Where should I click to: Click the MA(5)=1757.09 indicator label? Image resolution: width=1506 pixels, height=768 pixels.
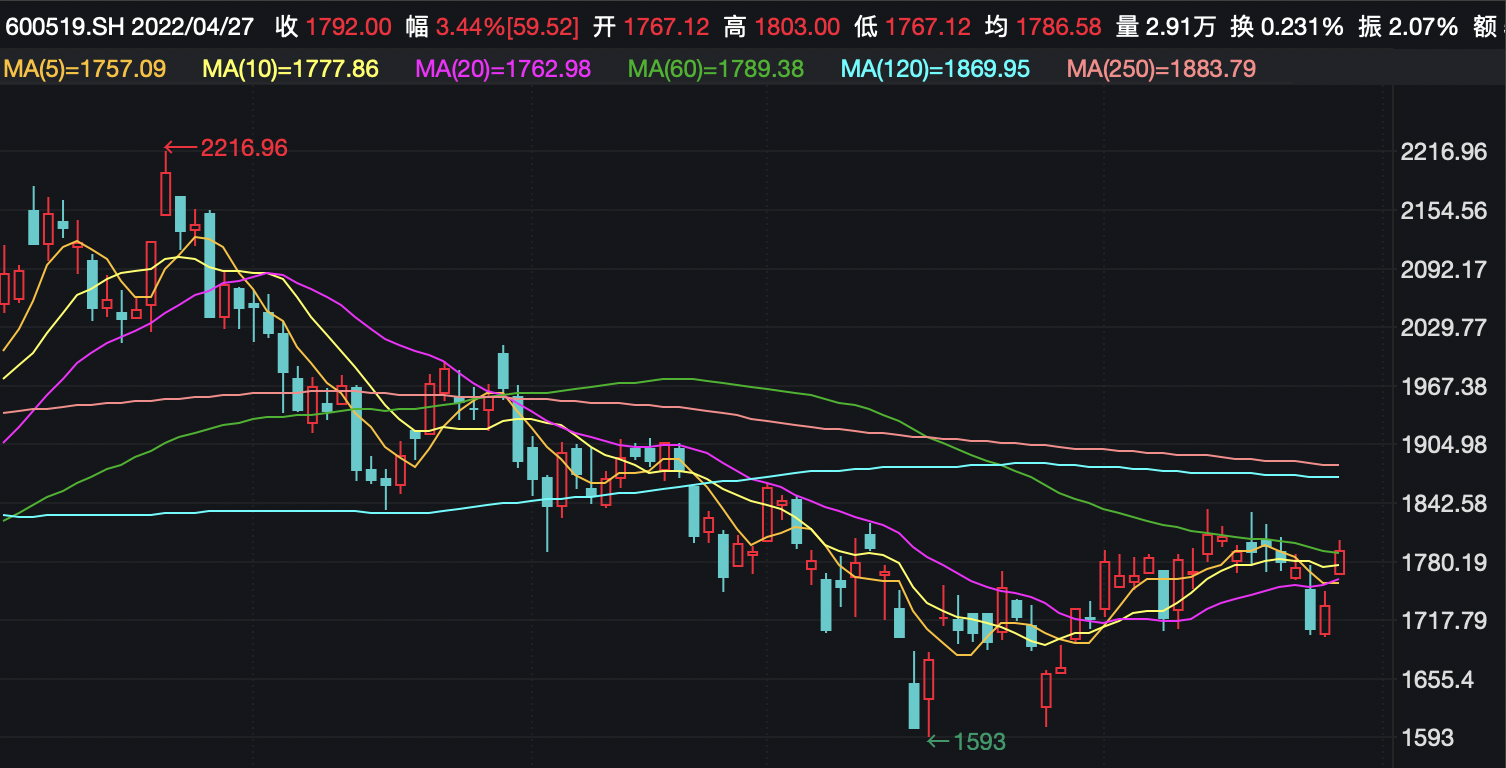click(85, 69)
